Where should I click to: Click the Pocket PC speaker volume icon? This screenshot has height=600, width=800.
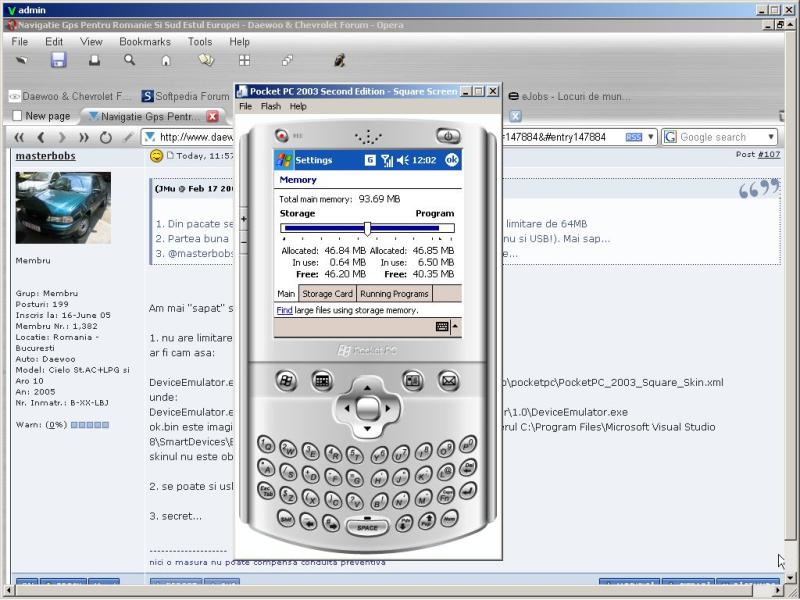403,160
